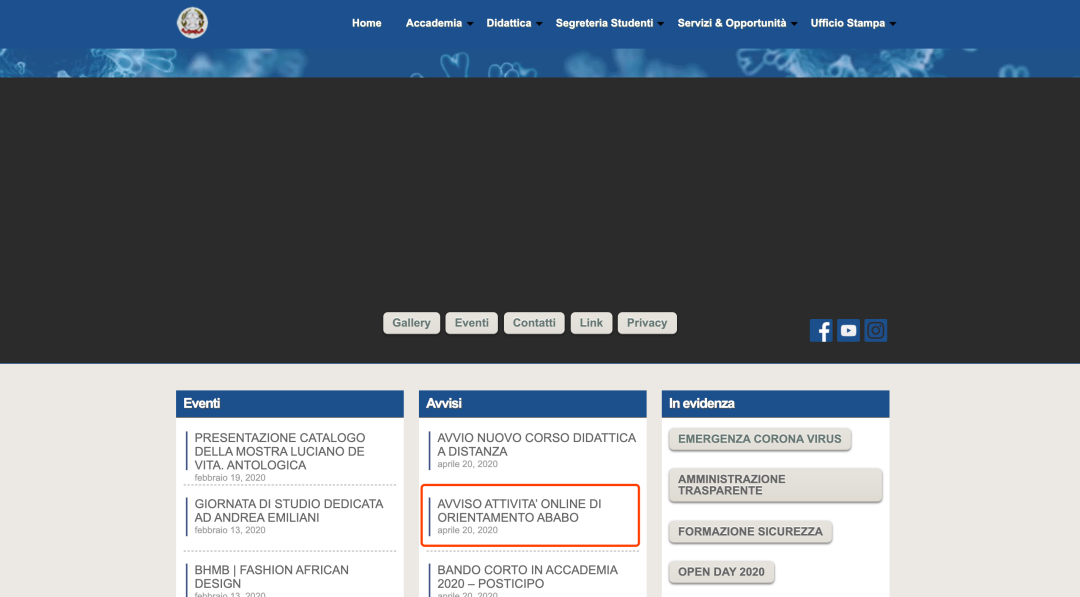
Task: Open the Ufficio Stampa menu
Action: point(847,23)
